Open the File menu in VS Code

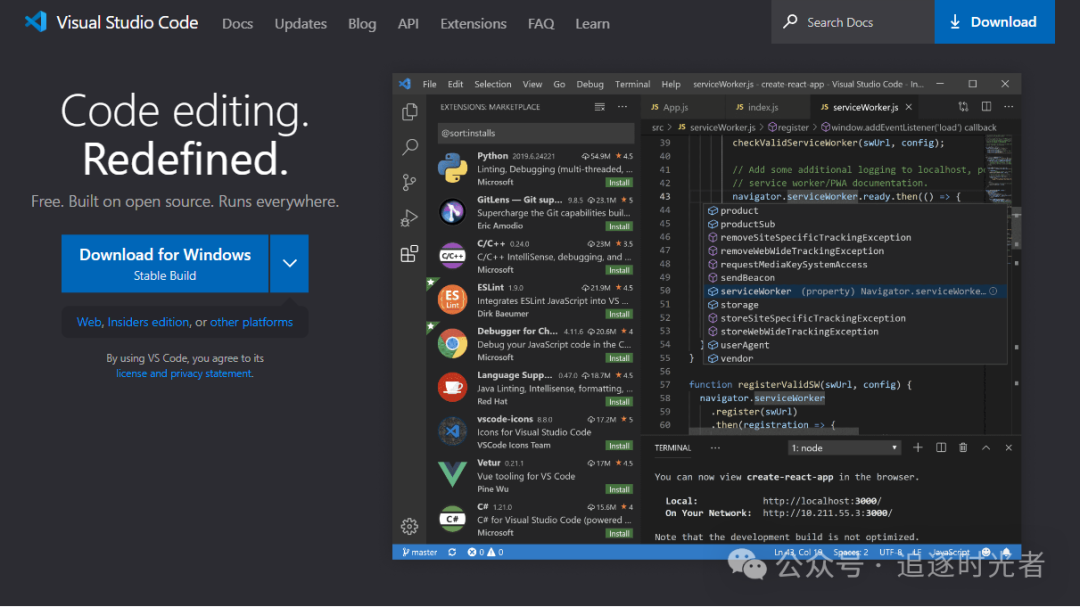[x=429, y=84]
